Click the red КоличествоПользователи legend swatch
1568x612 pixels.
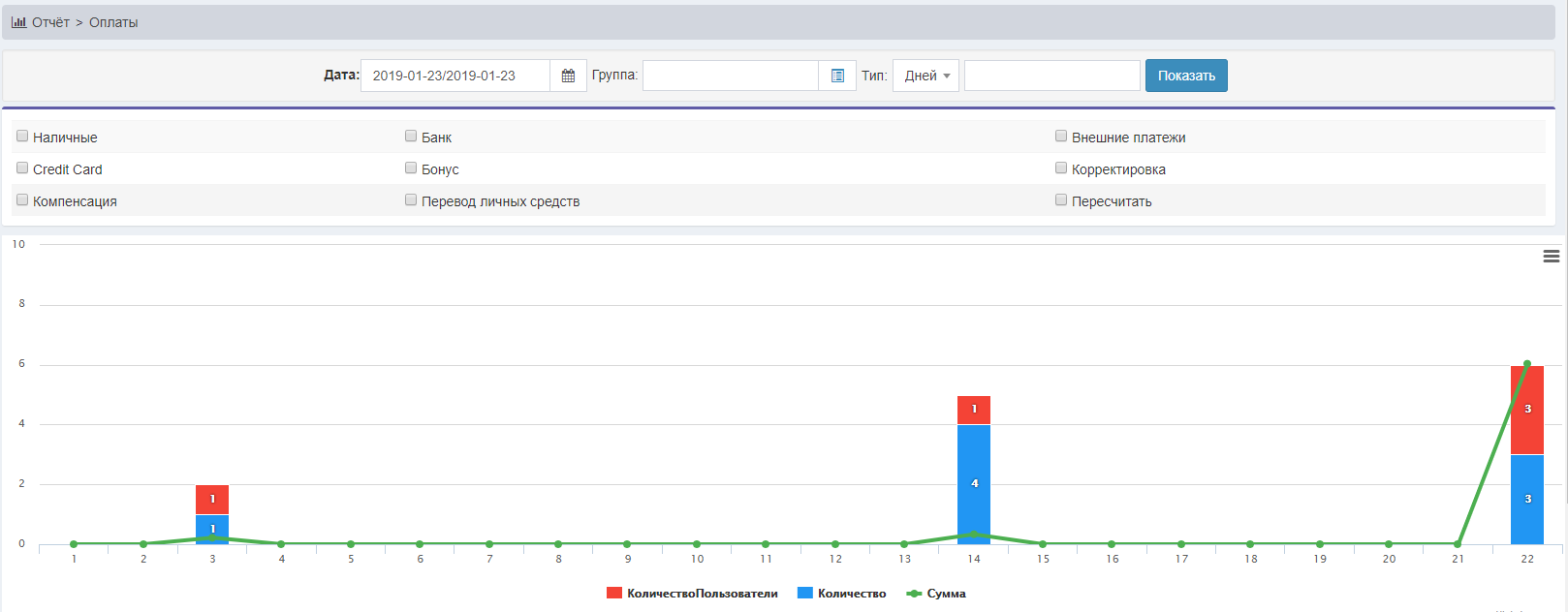pyautogui.click(x=613, y=594)
